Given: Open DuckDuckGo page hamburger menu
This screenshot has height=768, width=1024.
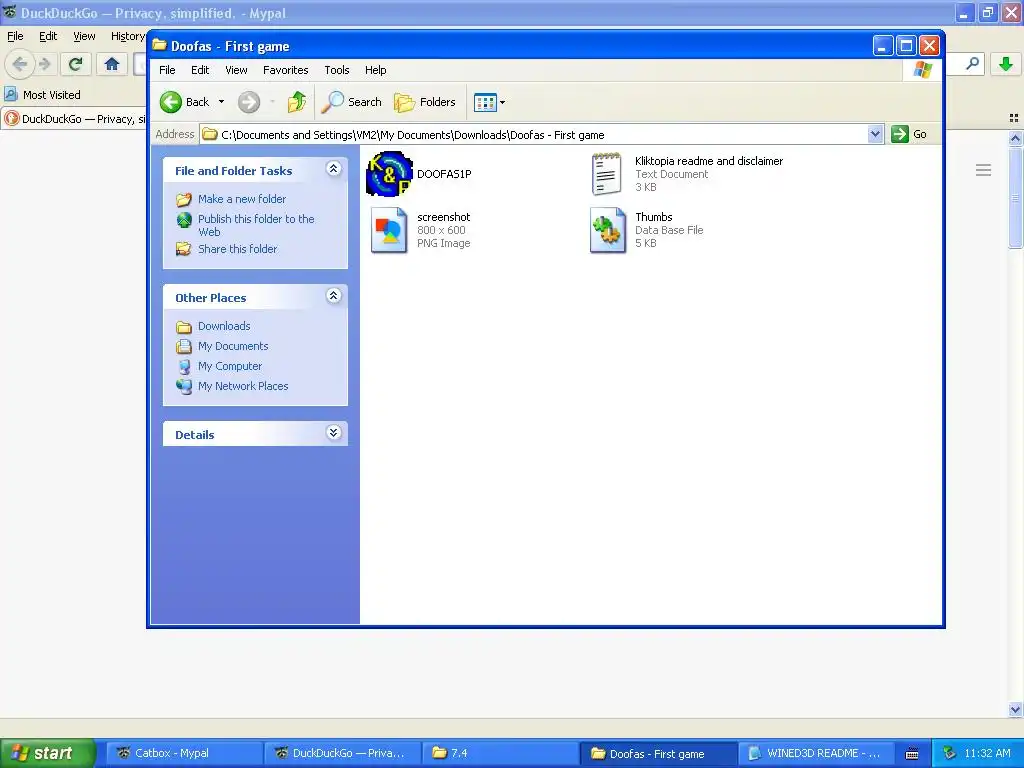Looking at the screenshot, I should pyautogui.click(x=983, y=170).
